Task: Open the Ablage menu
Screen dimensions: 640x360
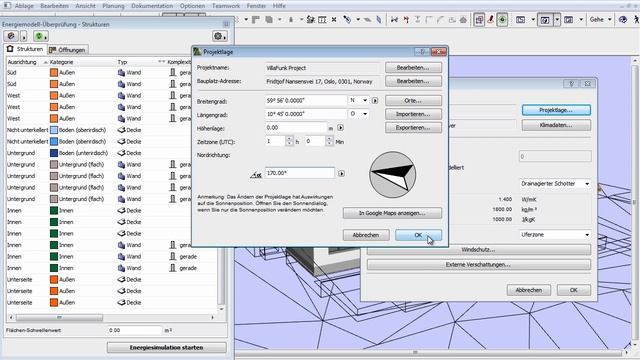Action: pos(24,6)
